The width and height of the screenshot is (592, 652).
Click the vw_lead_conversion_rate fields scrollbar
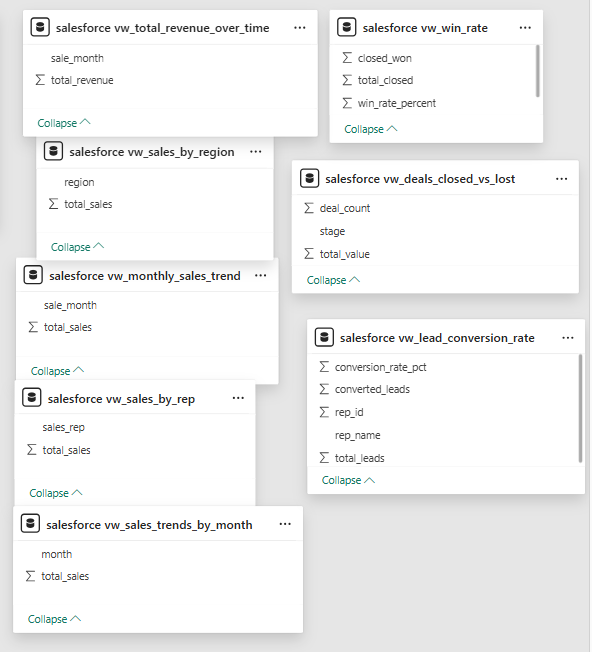580,408
